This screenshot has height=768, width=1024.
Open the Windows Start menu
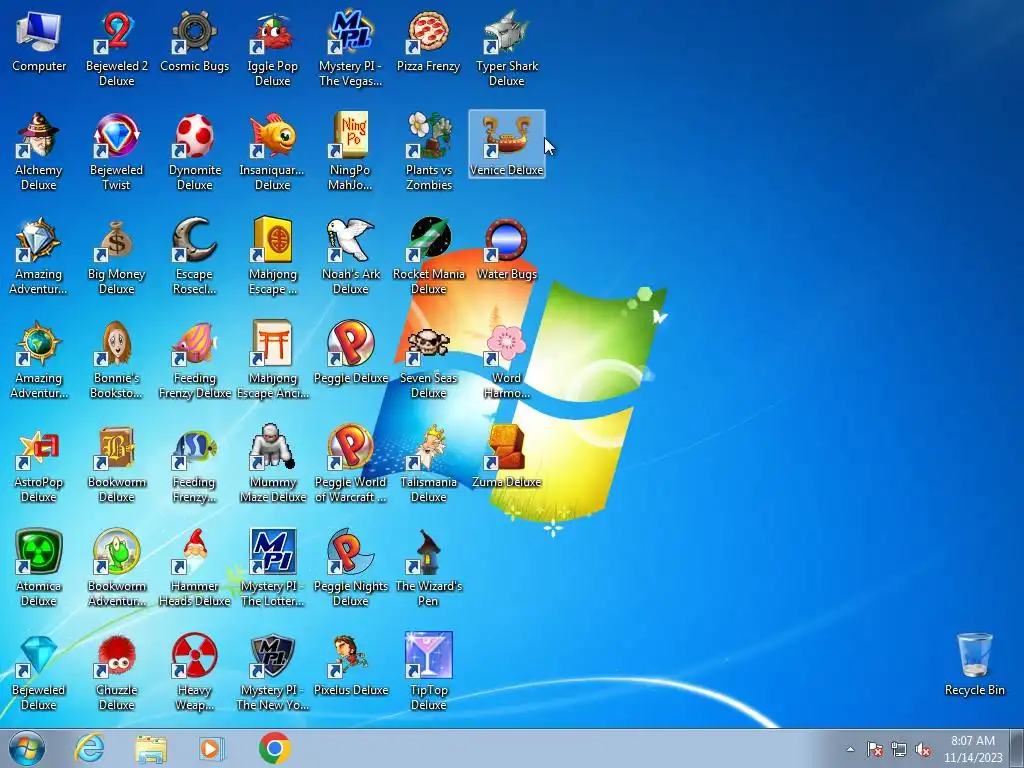pyautogui.click(x=27, y=748)
